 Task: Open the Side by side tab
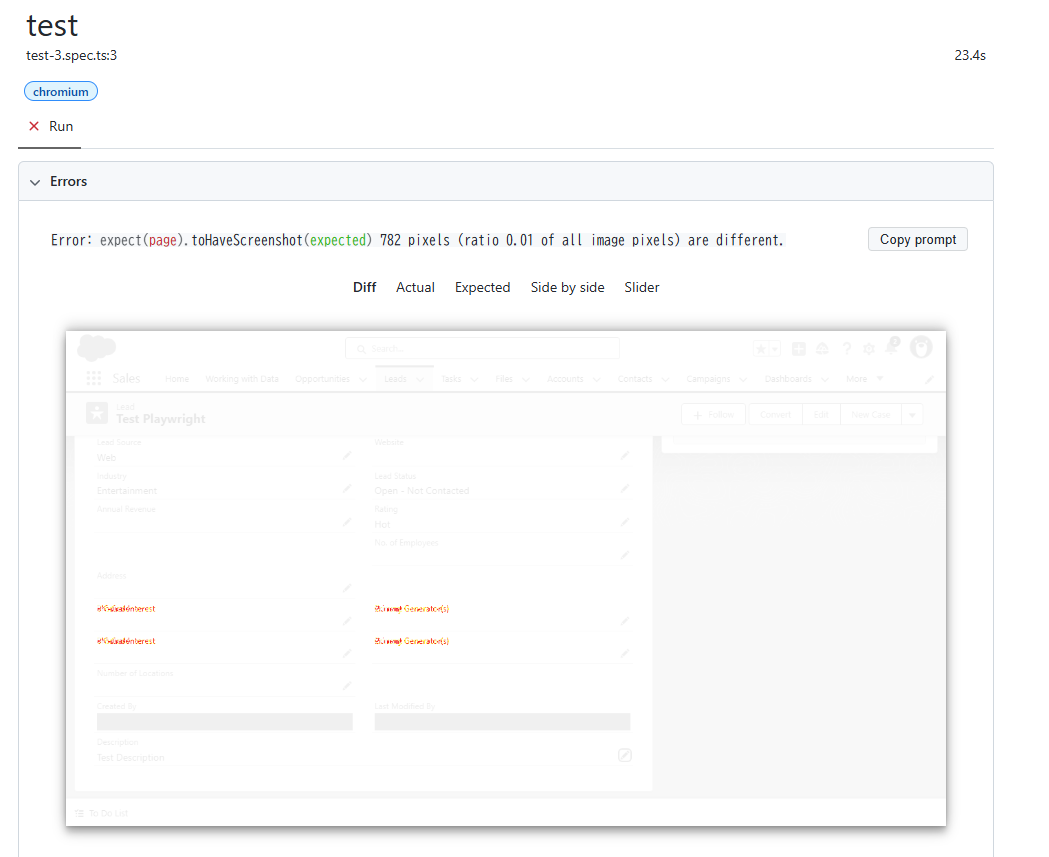point(567,287)
